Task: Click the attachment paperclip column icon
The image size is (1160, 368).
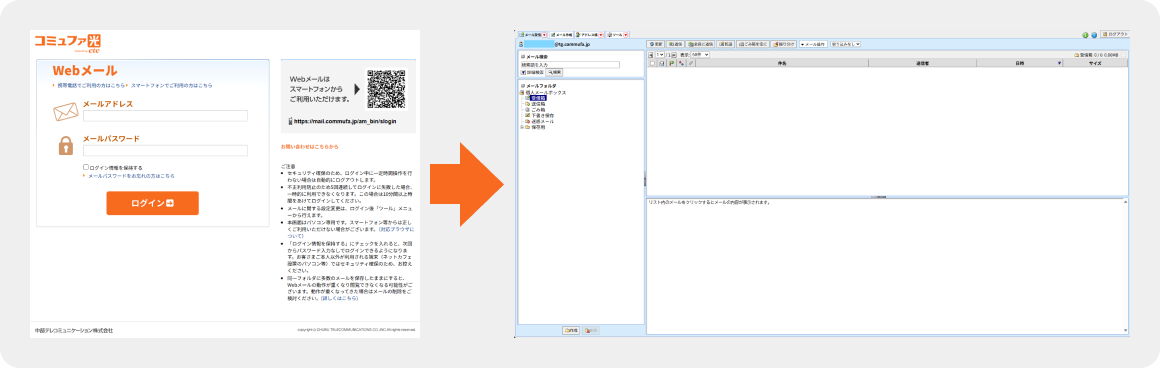Action: (691, 63)
